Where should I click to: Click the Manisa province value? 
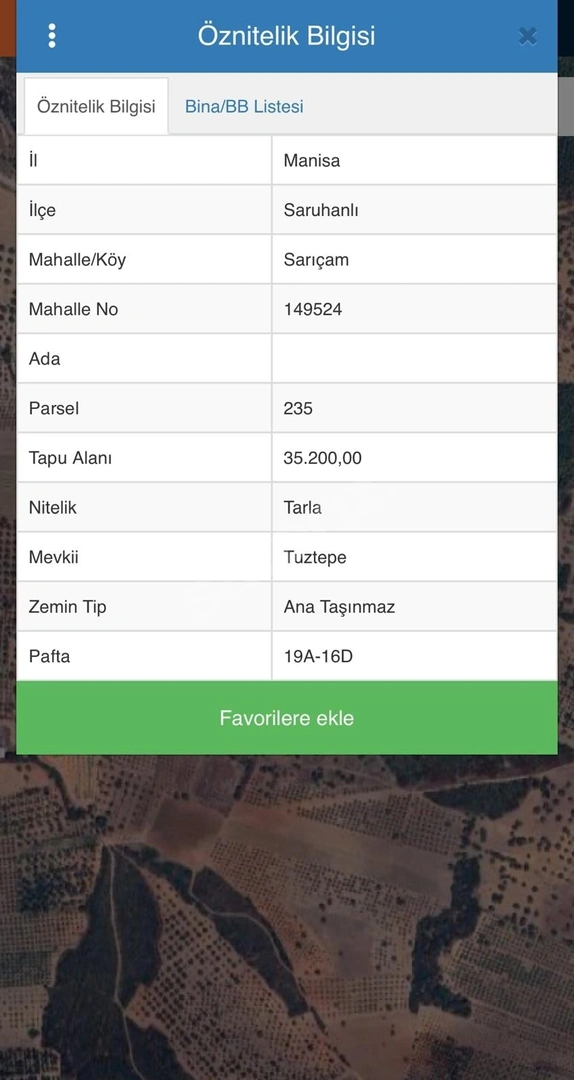[x=311, y=160]
